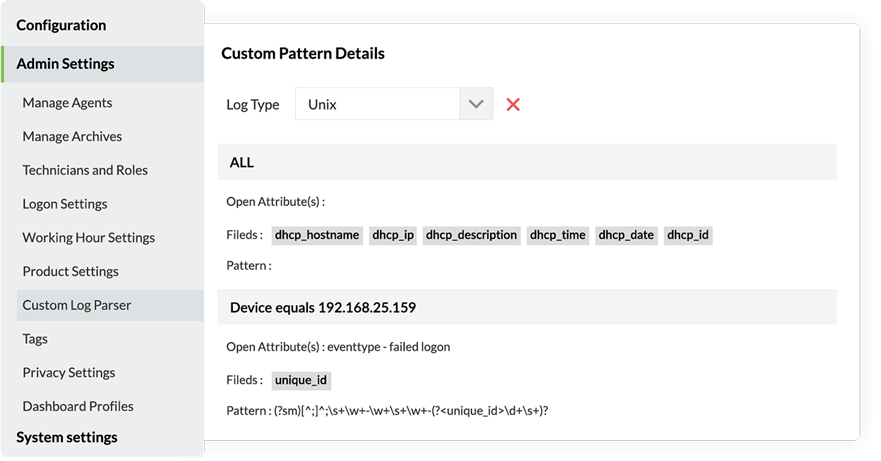Click the dhcp_hostname field tag

317,235
